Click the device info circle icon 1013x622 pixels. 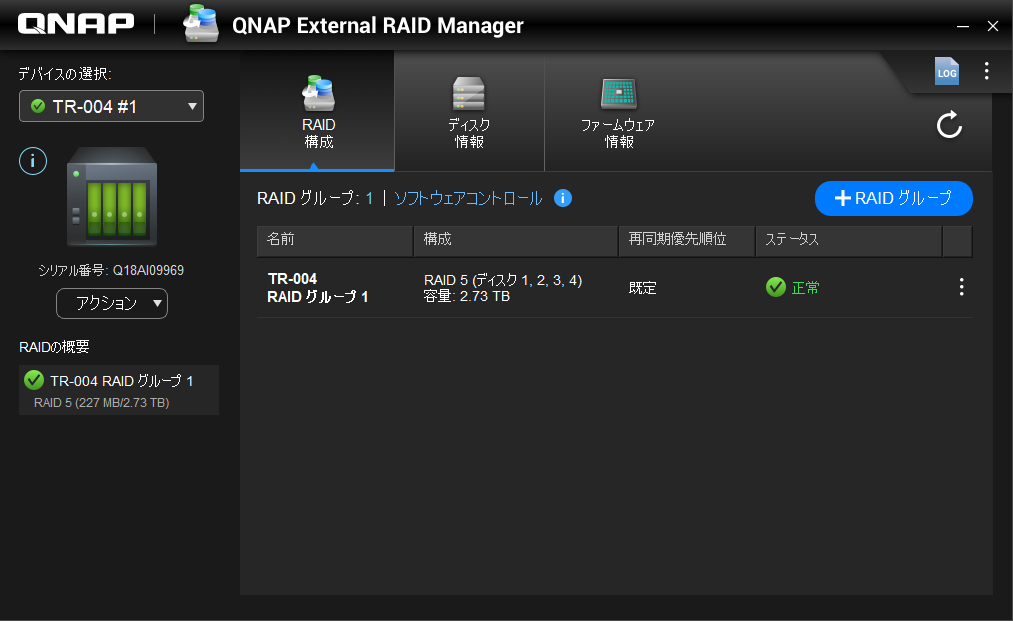(33, 160)
